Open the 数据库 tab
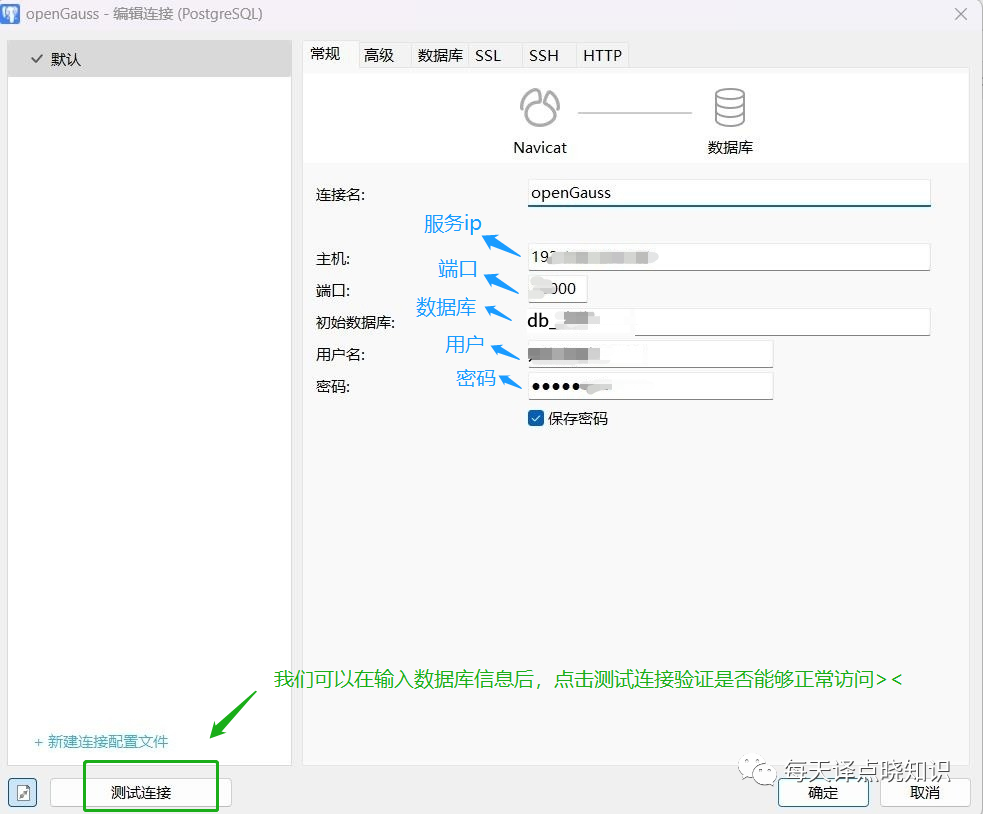 (x=440, y=55)
